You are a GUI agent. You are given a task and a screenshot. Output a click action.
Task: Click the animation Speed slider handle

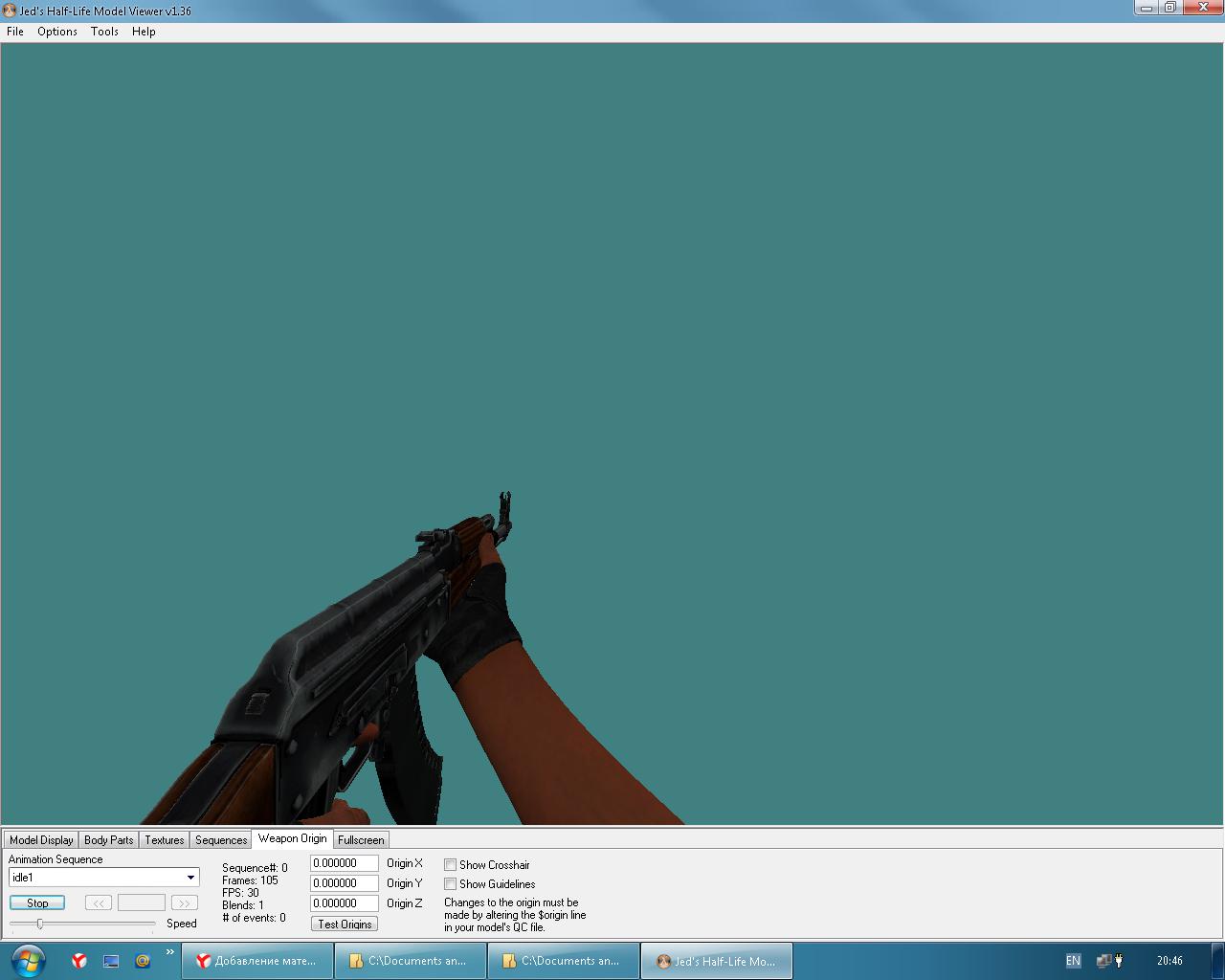coord(40,924)
